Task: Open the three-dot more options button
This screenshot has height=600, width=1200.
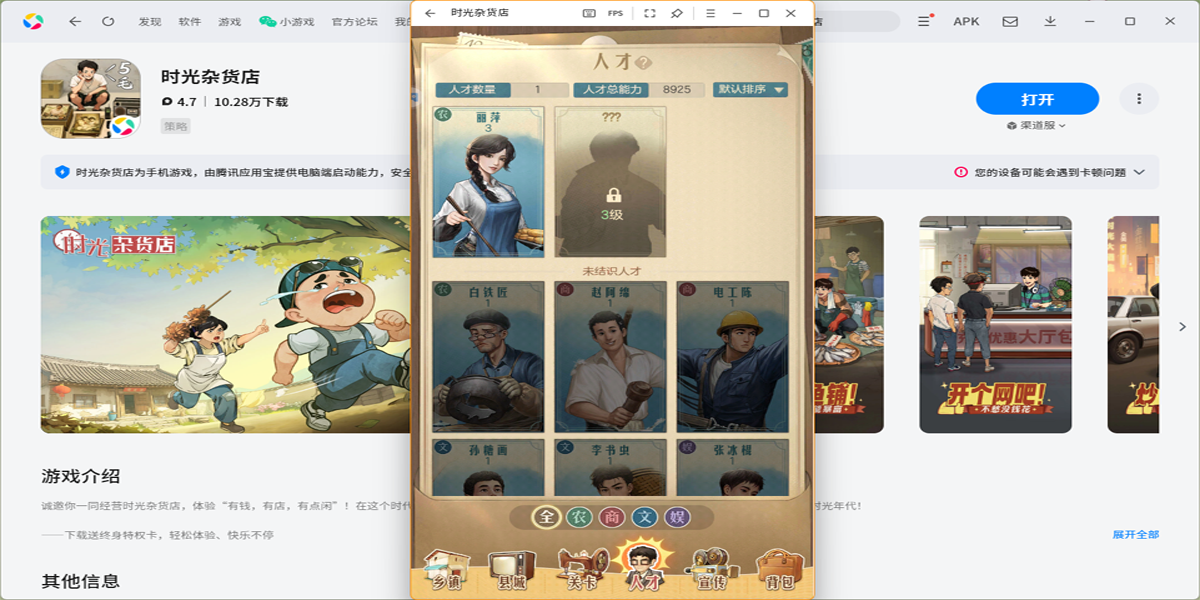Action: pyautogui.click(x=1139, y=99)
